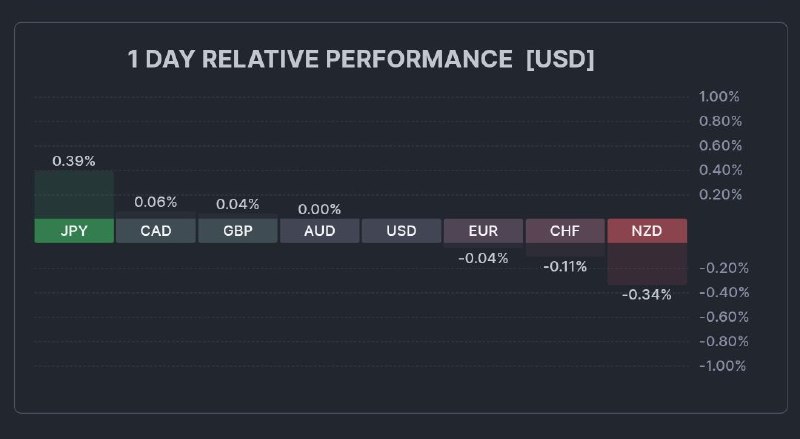The height and width of the screenshot is (439, 800).
Task: Click the red NZD performance bar
Action: click(647, 264)
